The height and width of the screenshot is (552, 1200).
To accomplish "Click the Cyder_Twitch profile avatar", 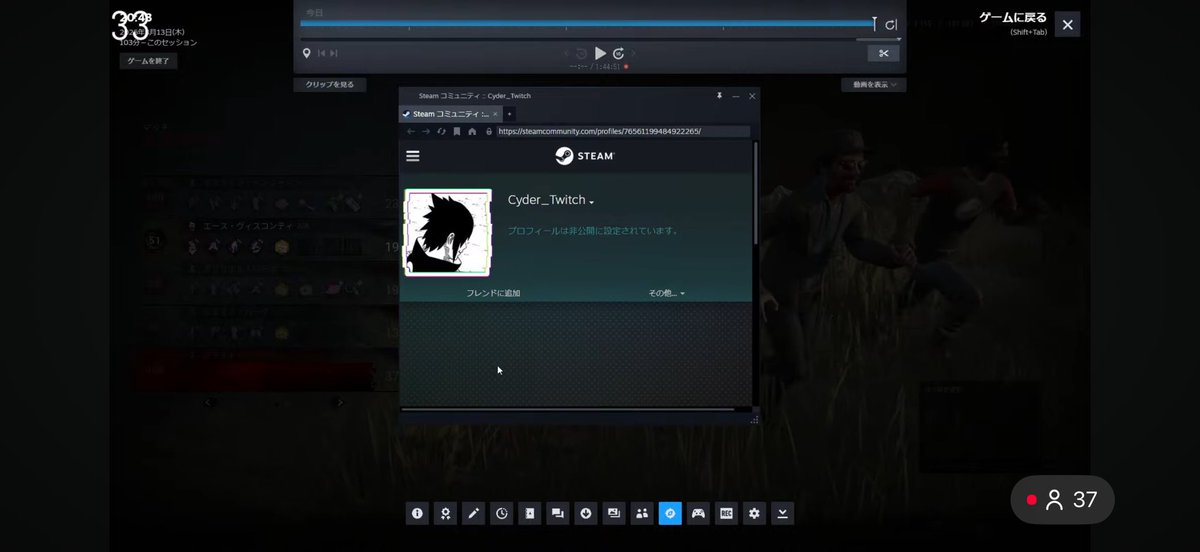I will tap(447, 232).
